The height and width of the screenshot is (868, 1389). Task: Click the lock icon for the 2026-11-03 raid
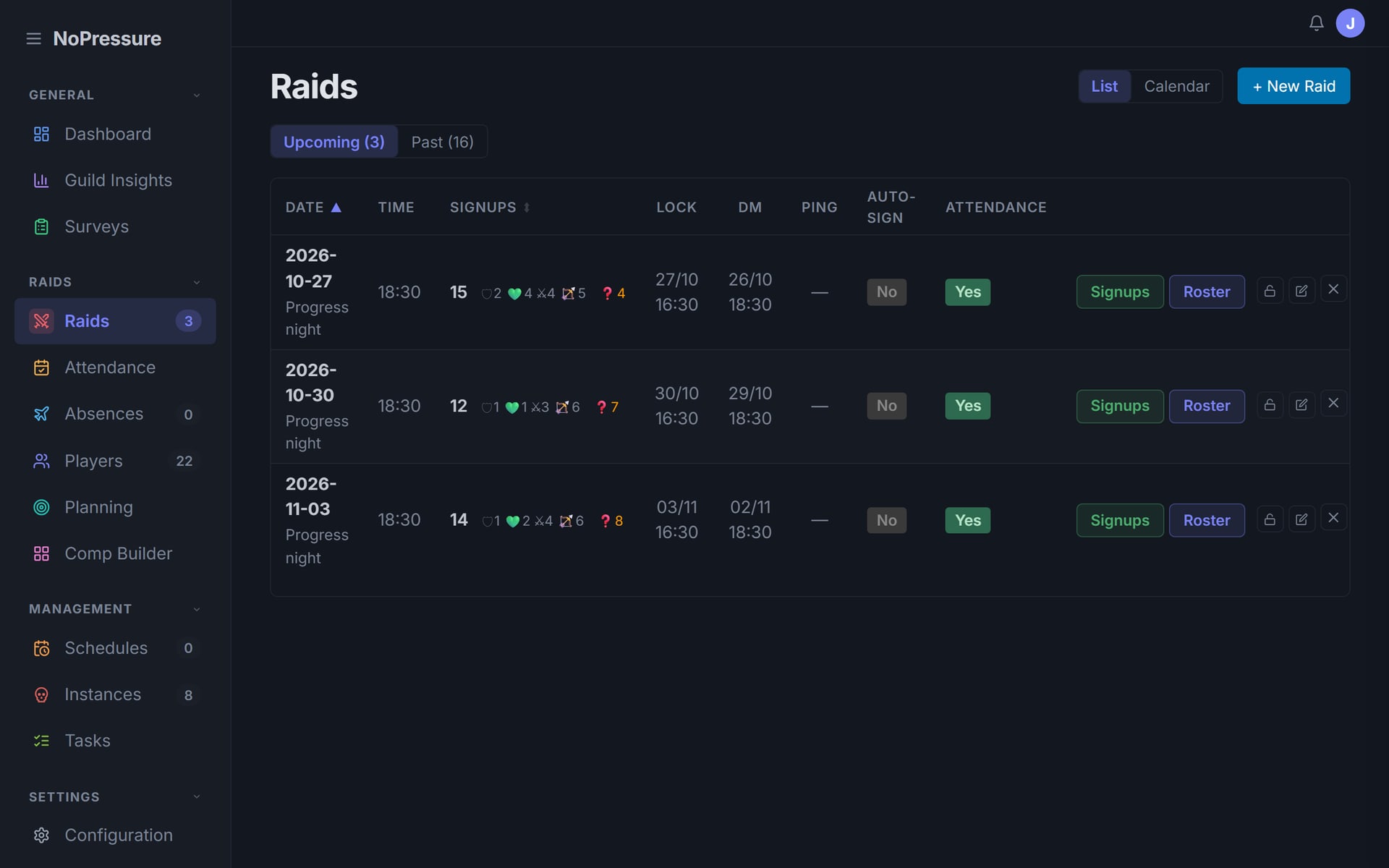pos(1270,519)
